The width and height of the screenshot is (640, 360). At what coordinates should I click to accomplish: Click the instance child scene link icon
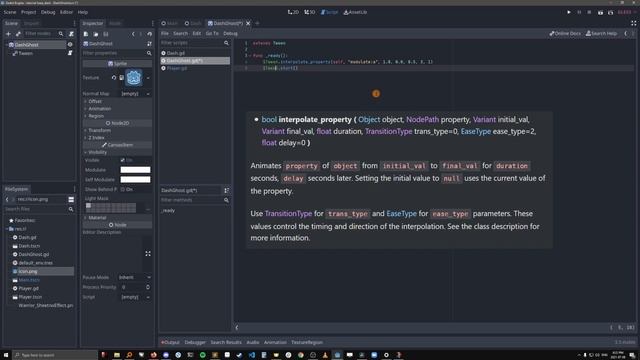(18, 33)
